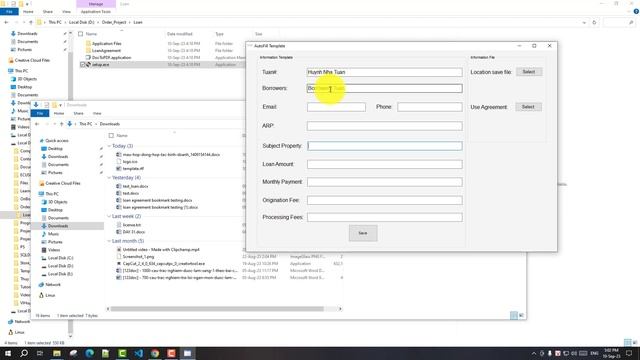Select the LoanAgreement folder icon
The width and height of the screenshot is (640, 360).
[88, 51]
